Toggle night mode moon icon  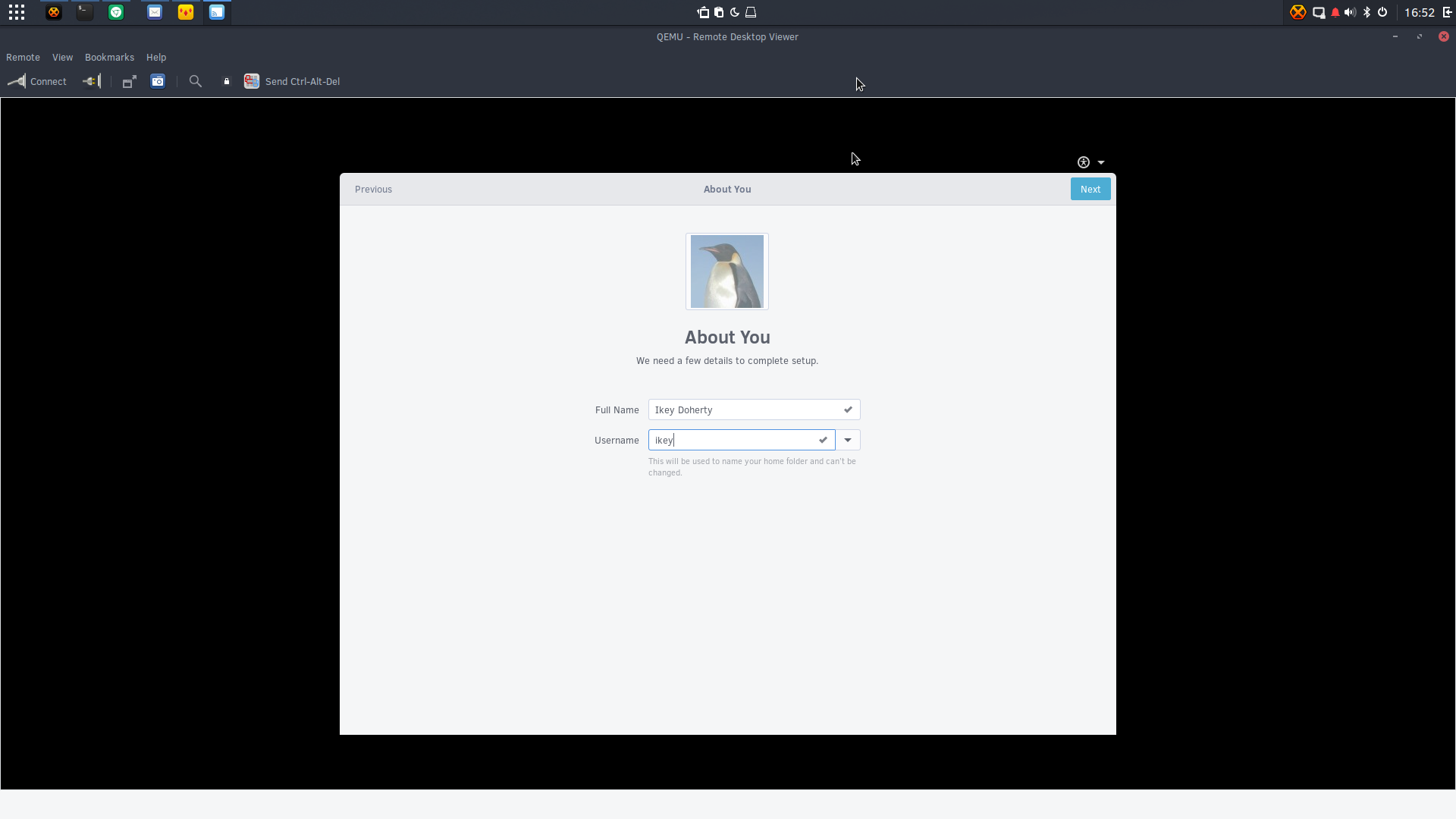(735, 12)
